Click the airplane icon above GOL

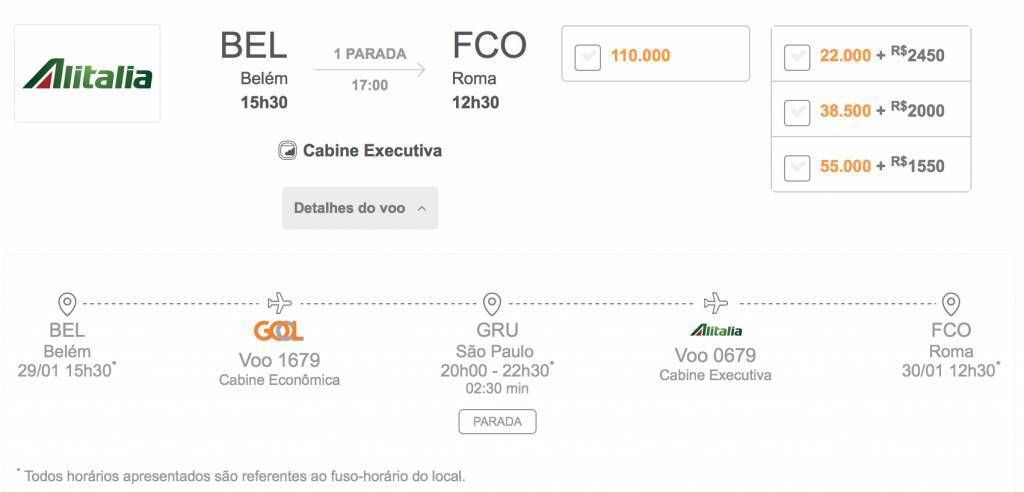pos(279,303)
